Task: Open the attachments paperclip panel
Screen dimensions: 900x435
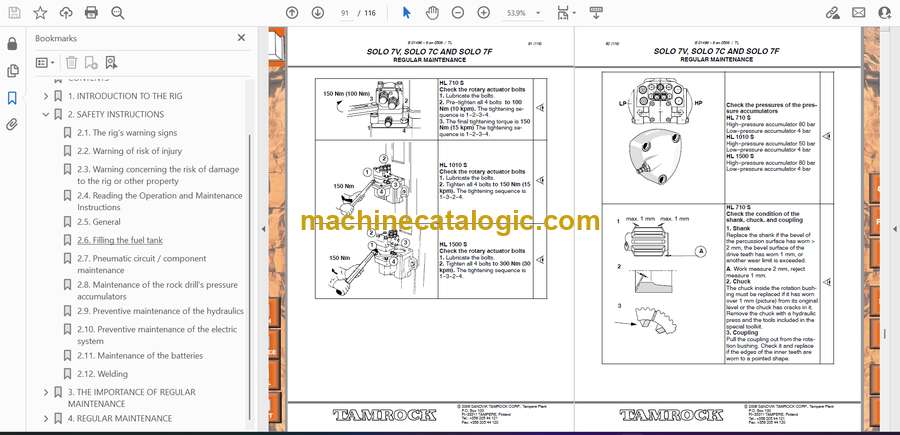Action: click(12, 125)
